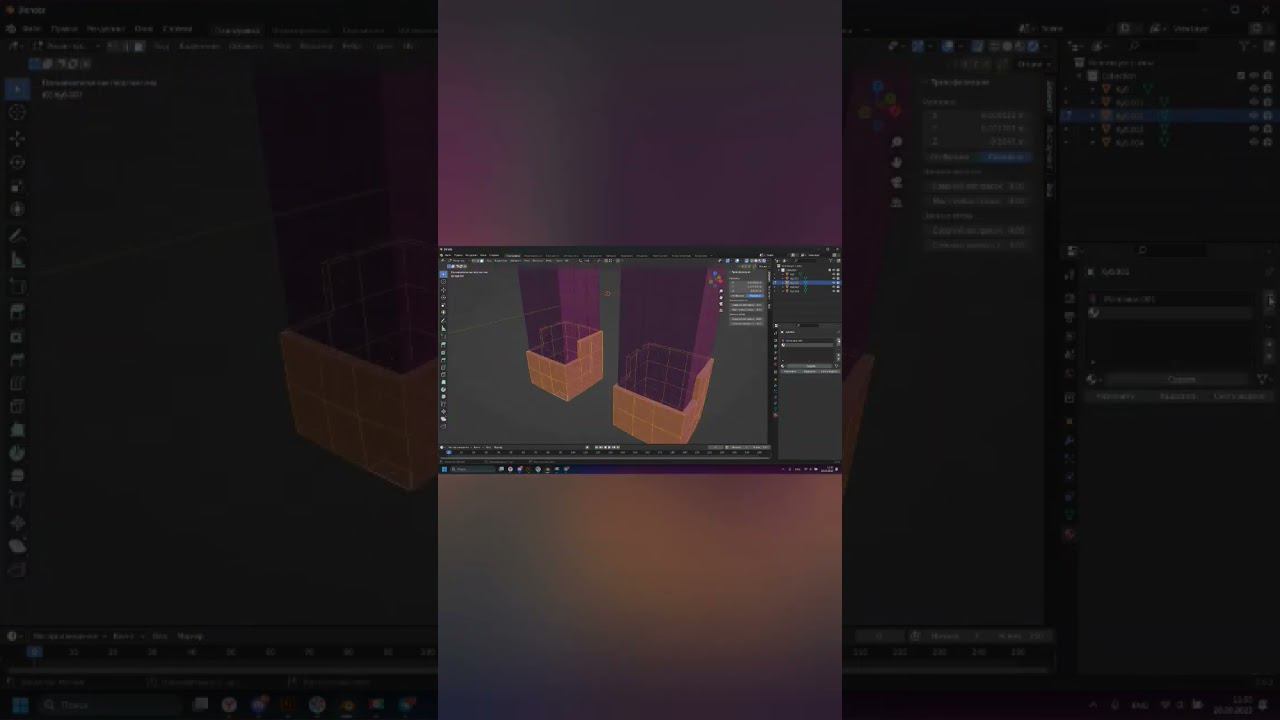The image size is (1280, 720).
Task: Select the Bevel tool in the sharp Blender window
Action: [x=444, y=360]
